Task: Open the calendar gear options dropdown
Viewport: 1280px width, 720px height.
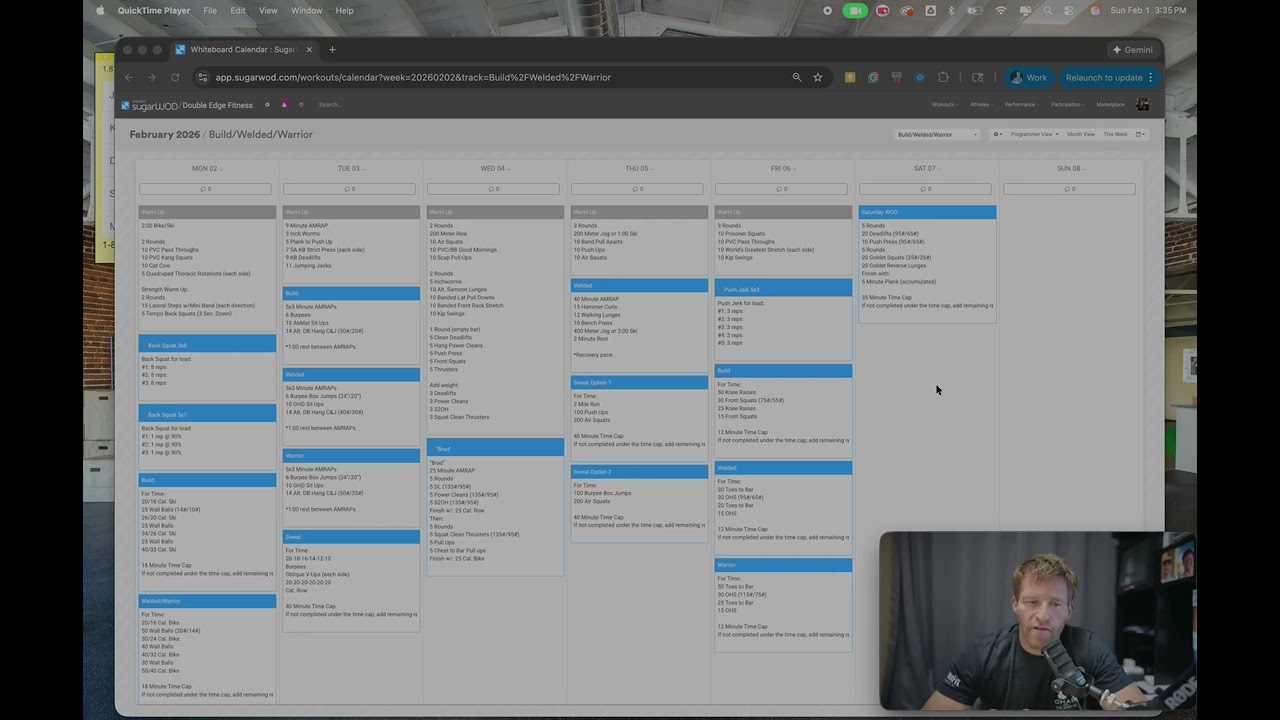Action: point(997,134)
